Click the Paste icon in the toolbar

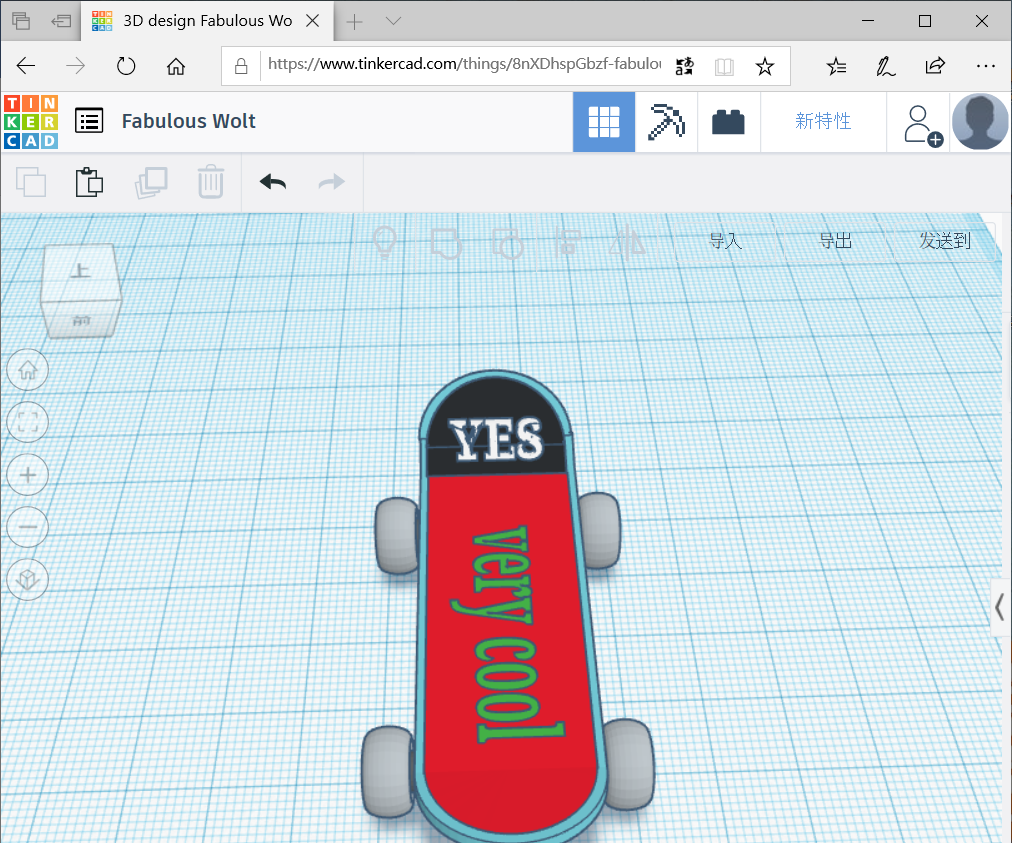89,182
